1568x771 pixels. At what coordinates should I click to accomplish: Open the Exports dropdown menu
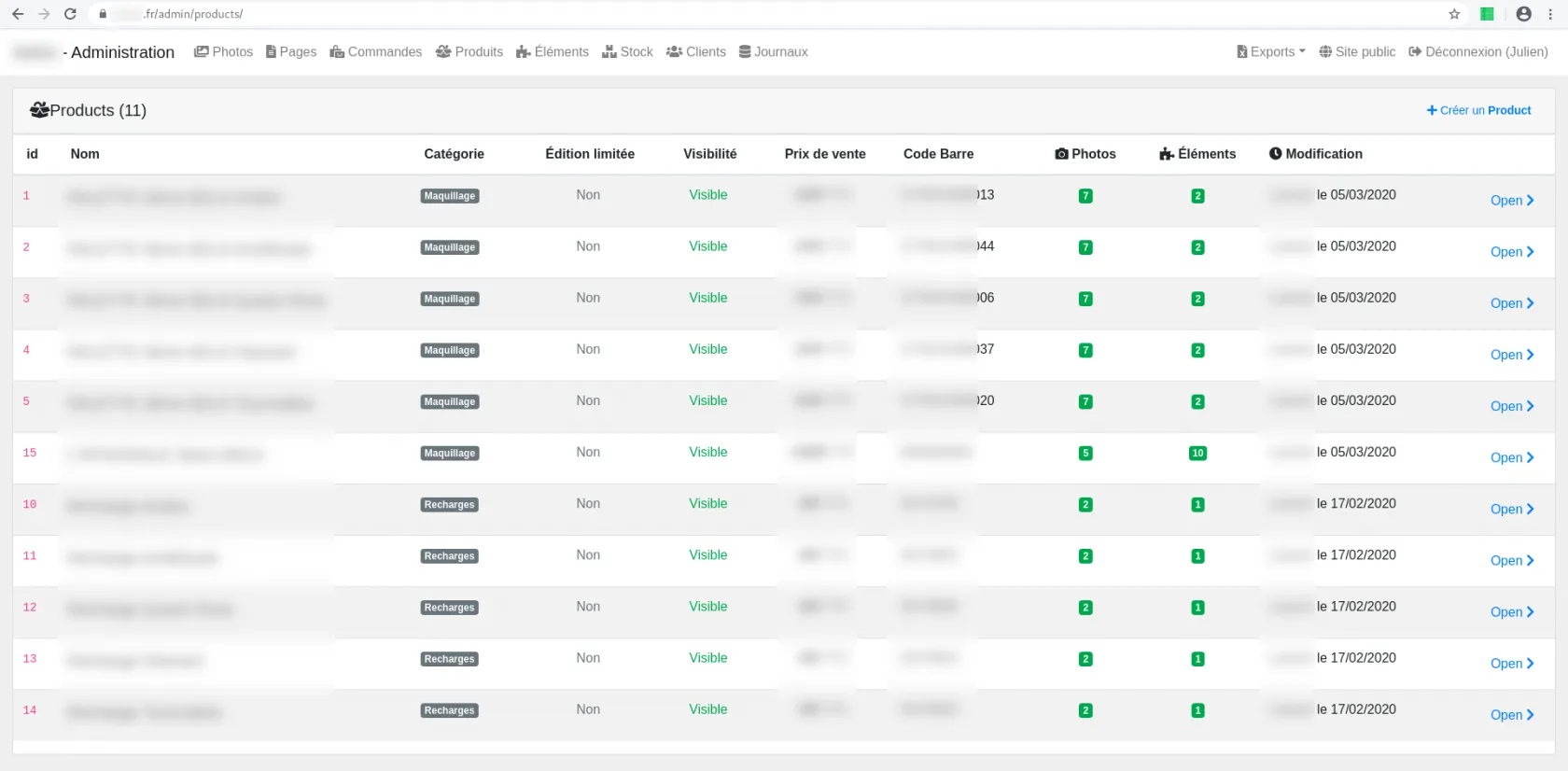point(1271,52)
